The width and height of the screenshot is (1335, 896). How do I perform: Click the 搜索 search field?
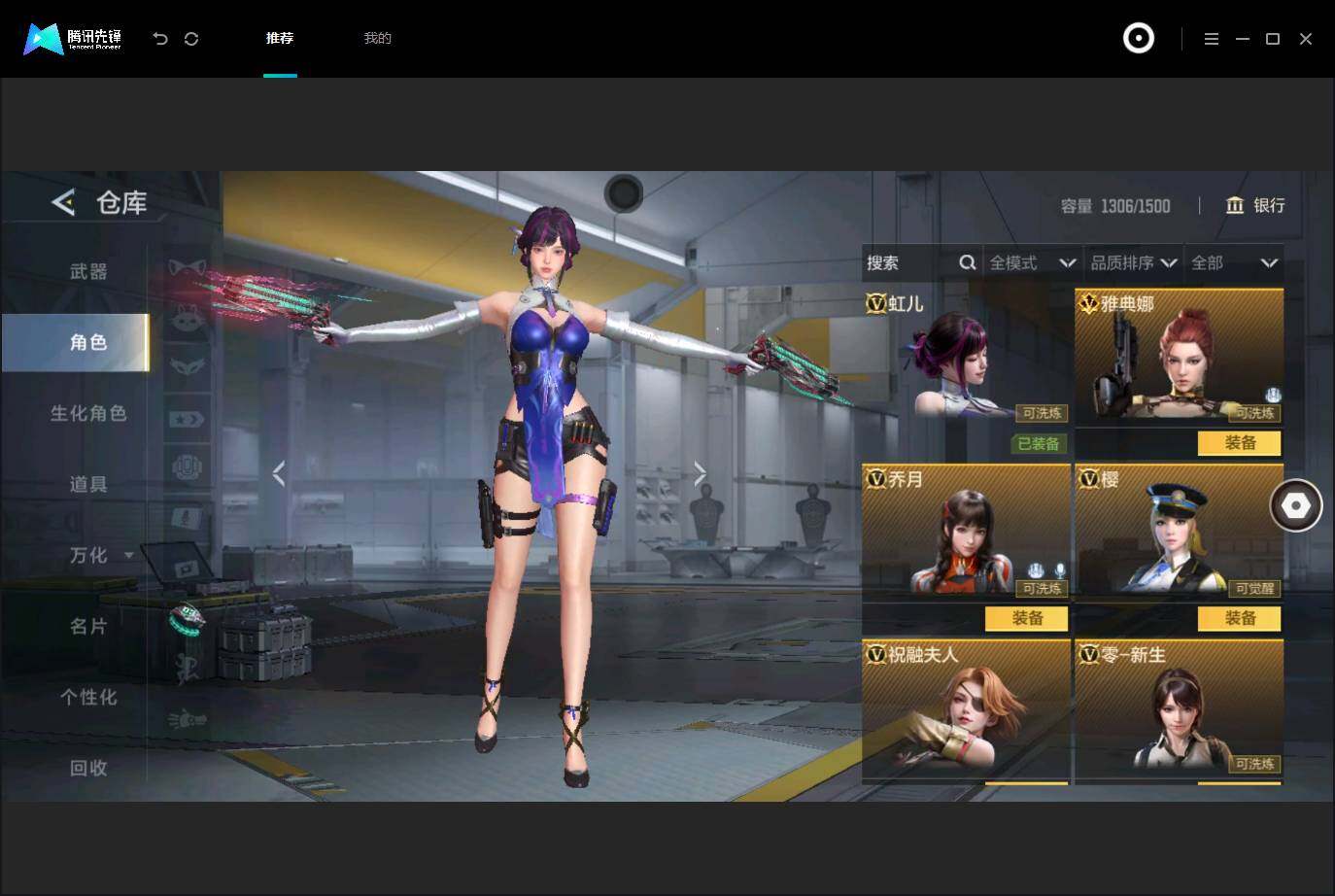coord(921,262)
